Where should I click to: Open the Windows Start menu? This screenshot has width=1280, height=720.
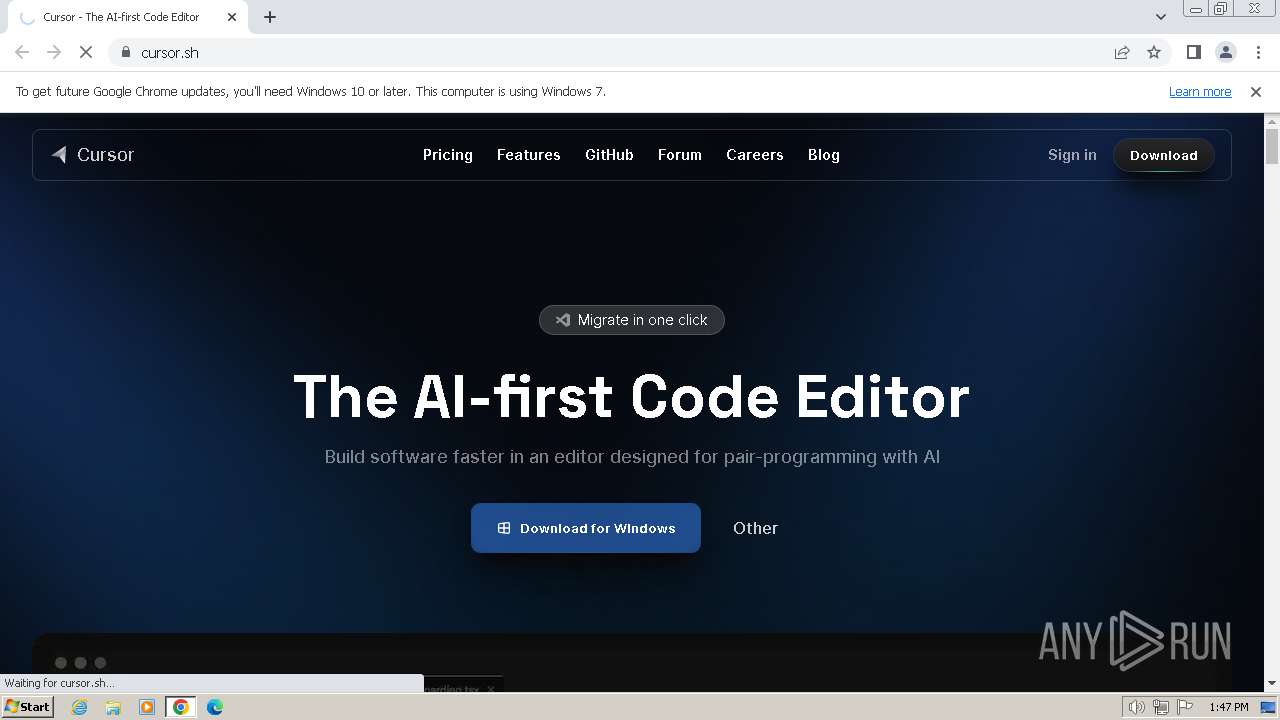point(27,707)
